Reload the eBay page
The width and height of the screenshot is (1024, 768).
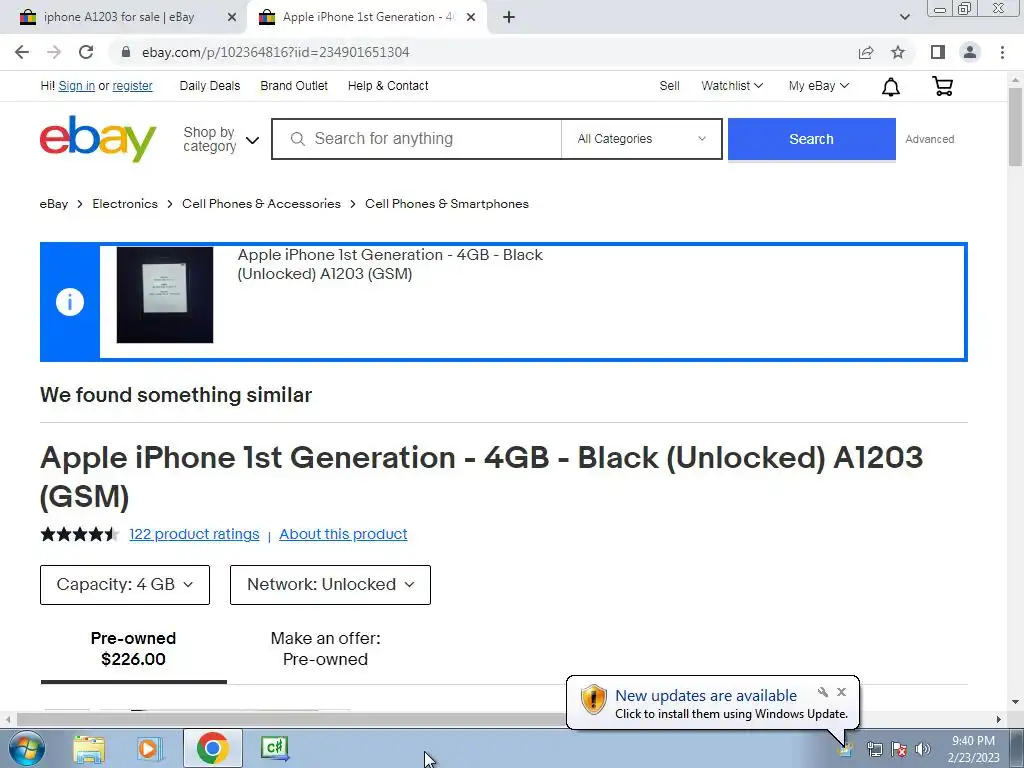pos(86,52)
